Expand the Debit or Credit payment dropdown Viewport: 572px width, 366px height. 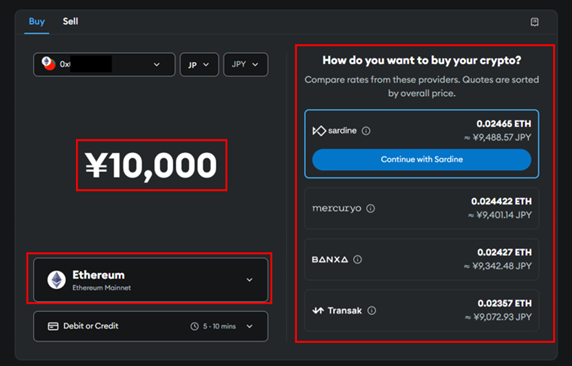click(250, 326)
